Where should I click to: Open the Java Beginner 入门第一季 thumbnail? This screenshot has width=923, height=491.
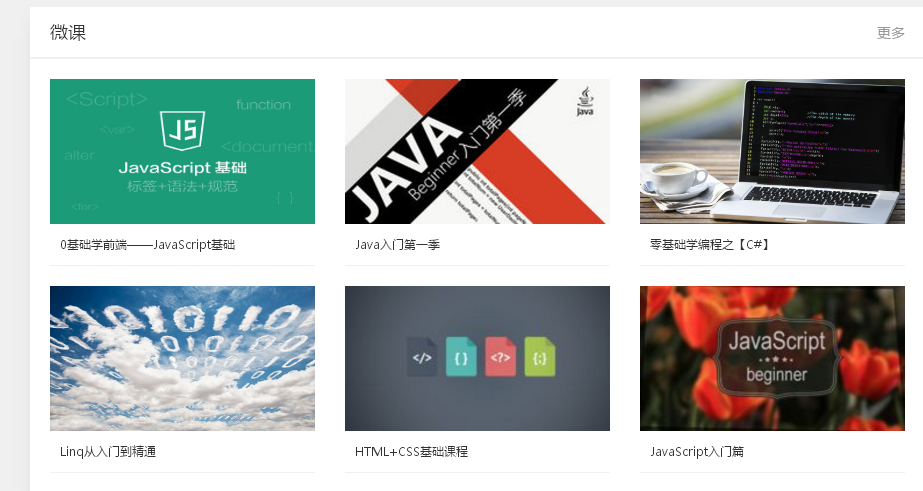[476, 151]
